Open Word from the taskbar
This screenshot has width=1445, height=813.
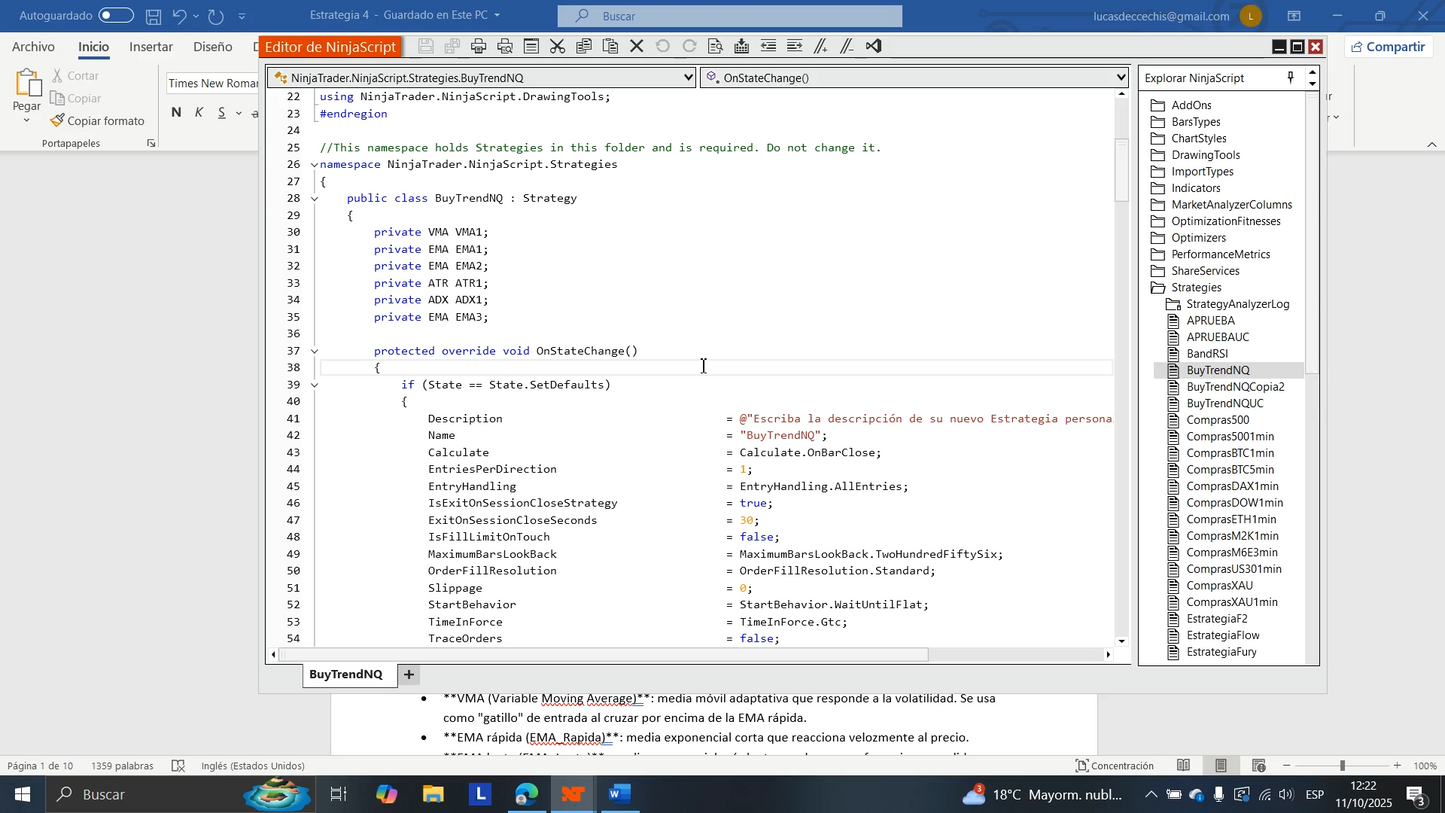click(620, 795)
